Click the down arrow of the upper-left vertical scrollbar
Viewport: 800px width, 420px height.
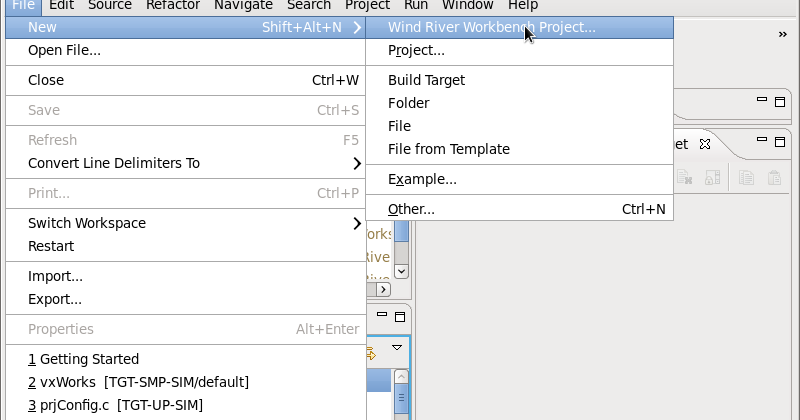coord(401,270)
